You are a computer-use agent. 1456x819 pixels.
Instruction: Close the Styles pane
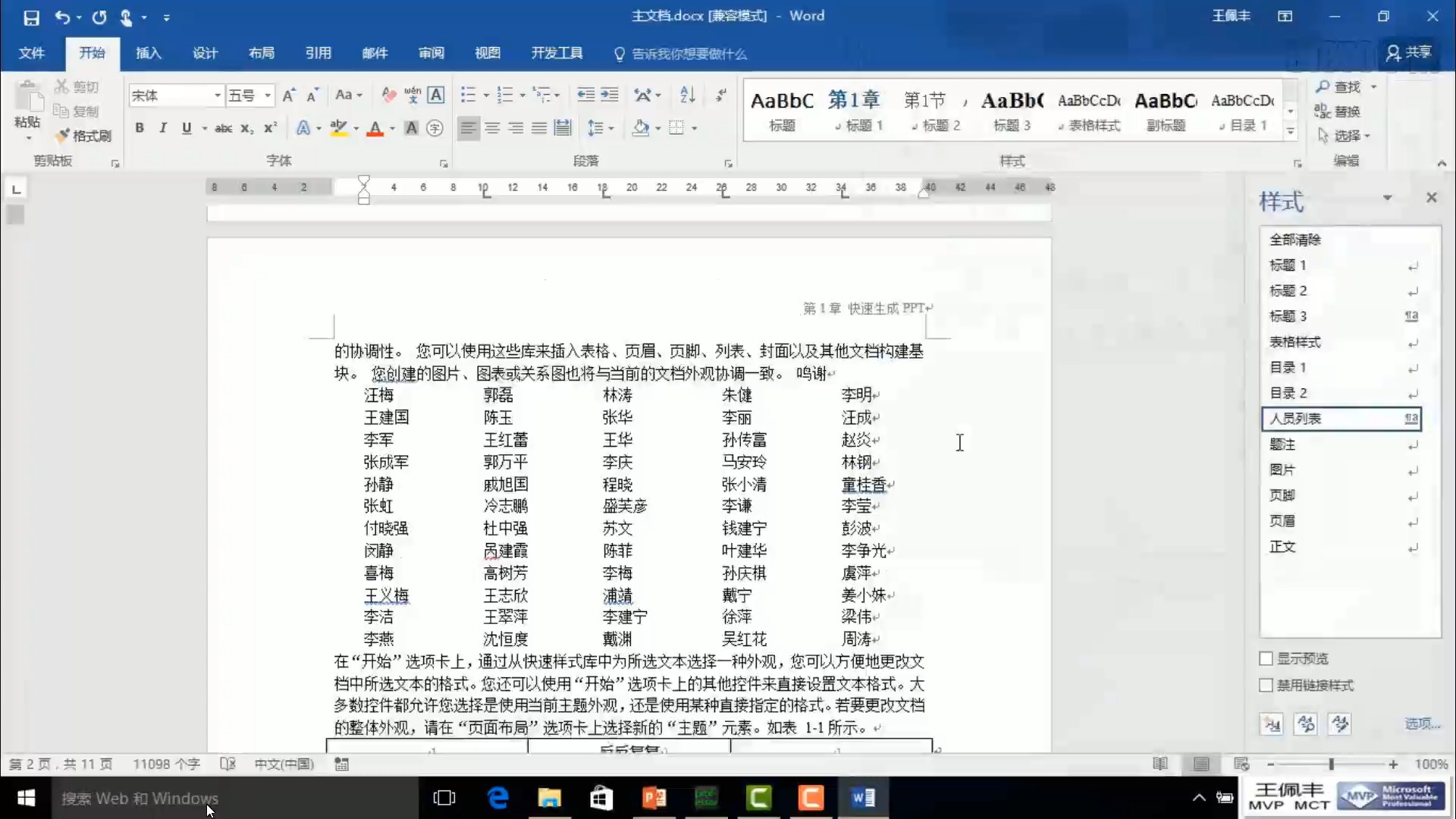[x=1432, y=198]
